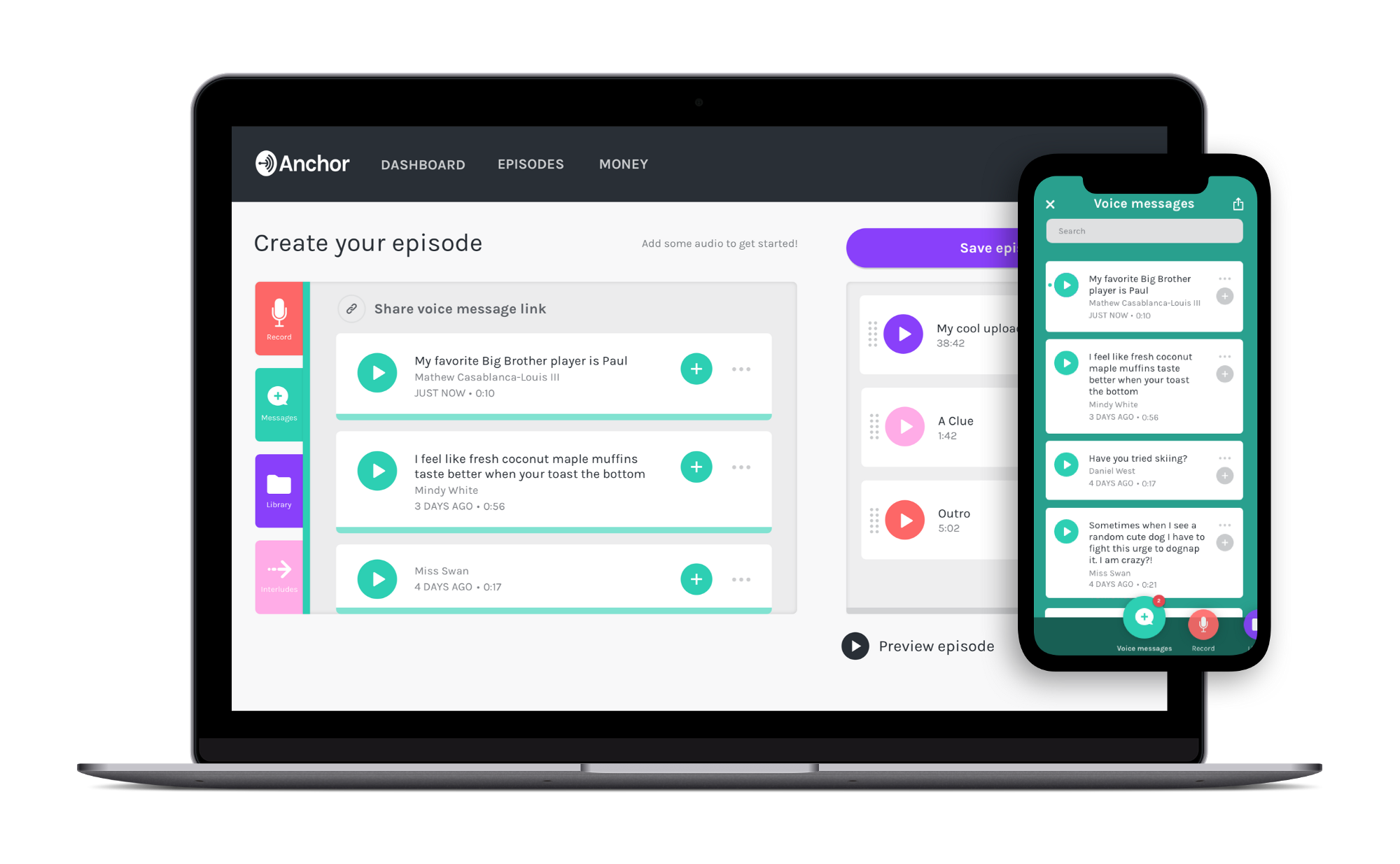Add 'My favorite Big Brother player' message
1400x864 pixels.
point(697,370)
